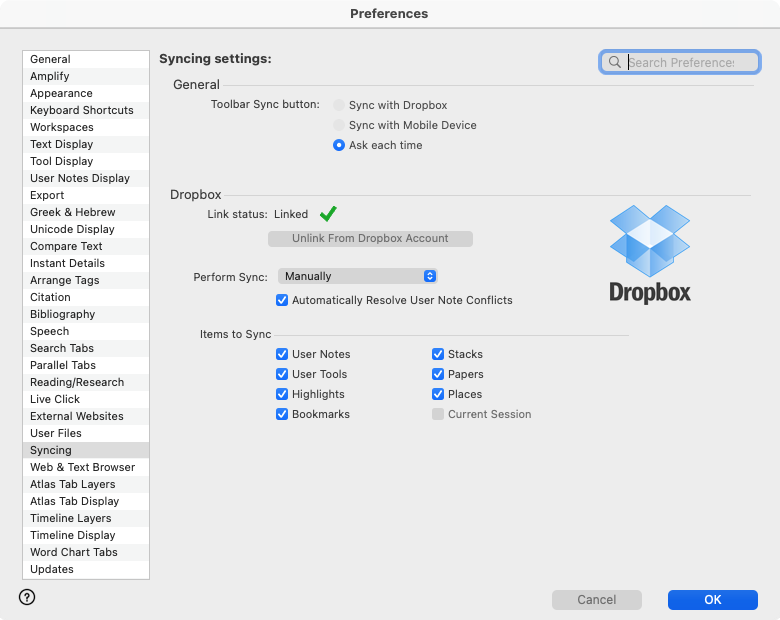
Task: Click the help question mark icon
Action: tap(27, 597)
